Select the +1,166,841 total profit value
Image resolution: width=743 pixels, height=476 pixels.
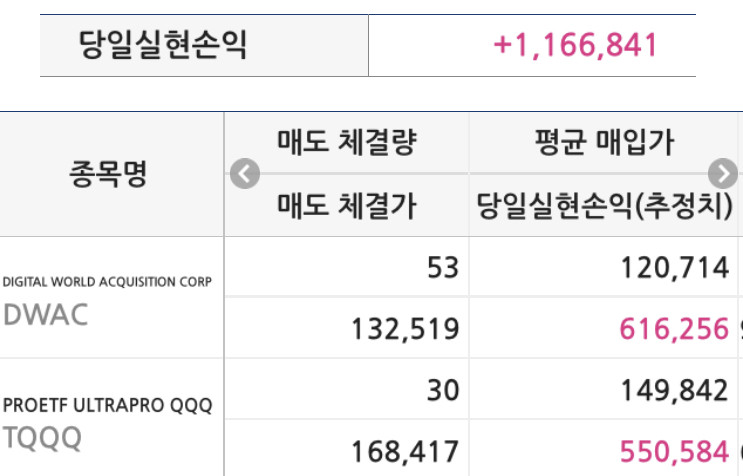[575, 46]
